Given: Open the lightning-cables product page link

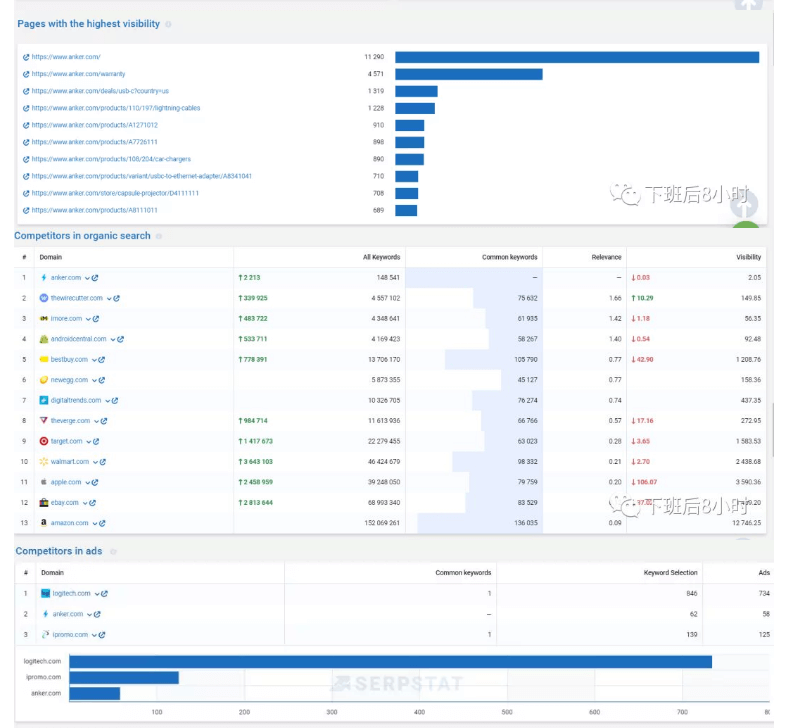Looking at the screenshot, I should (x=115, y=108).
